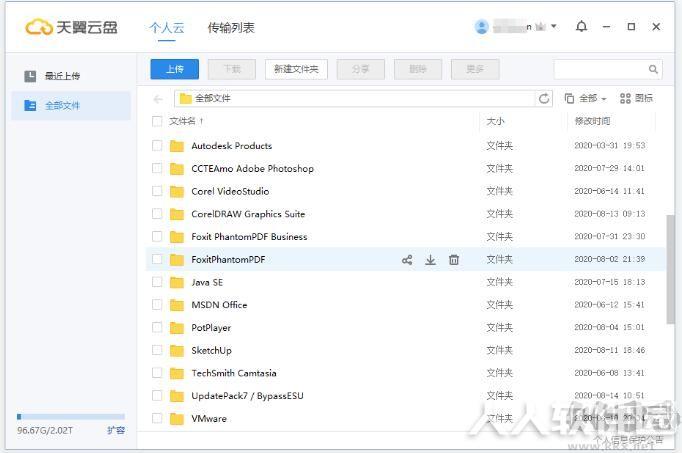Check the Foxit PhantomPDF Business checkbox
The height and width of the screenshot is (453, 682).
(157, 236)
